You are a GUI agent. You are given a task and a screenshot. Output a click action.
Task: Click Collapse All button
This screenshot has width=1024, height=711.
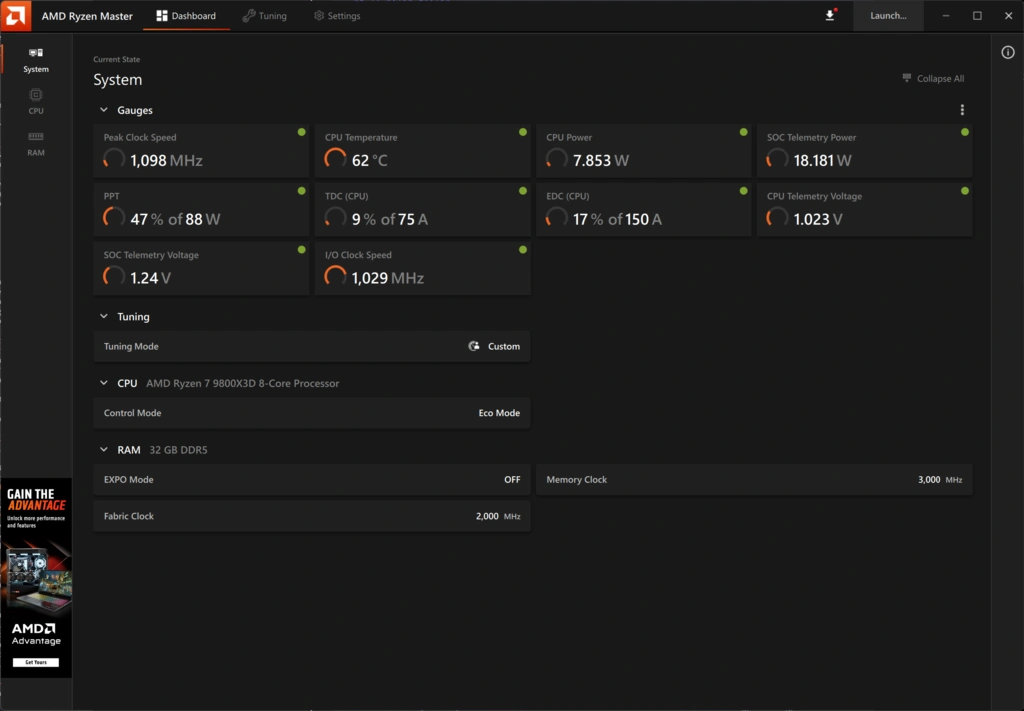point(933,78)
